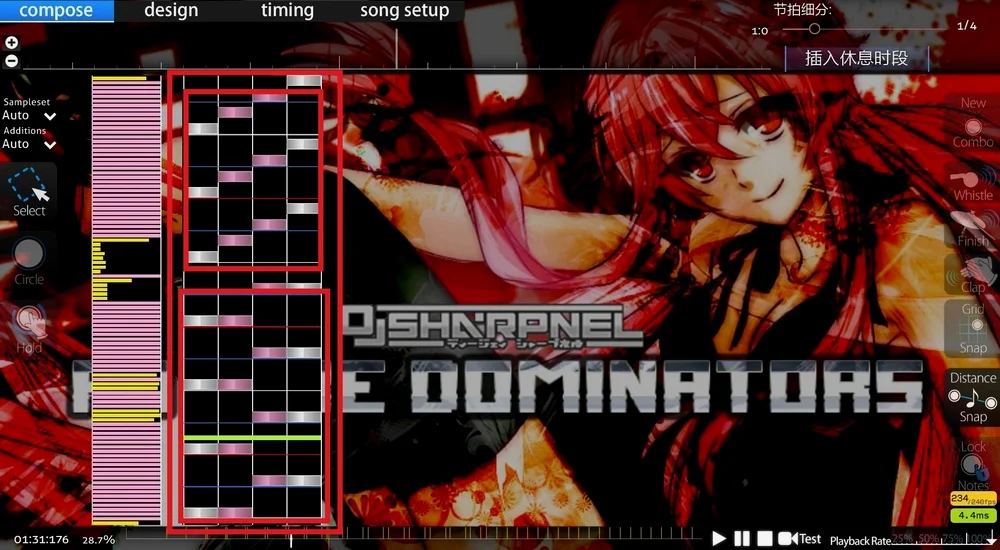
Task: Click the 4.4ms latency indicator
Action: tap(973, 516)
